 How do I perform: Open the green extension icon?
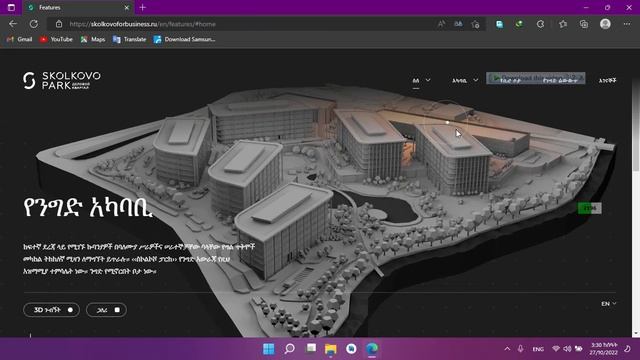pyautogui.click(x=519, y=24)
